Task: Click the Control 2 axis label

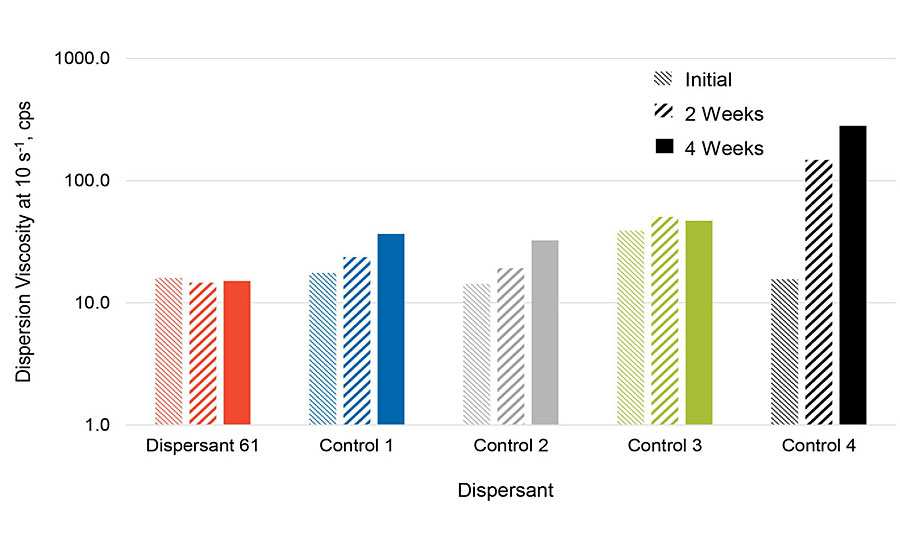Action: (511, 445)
